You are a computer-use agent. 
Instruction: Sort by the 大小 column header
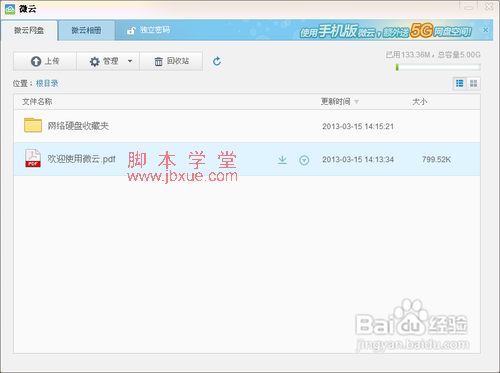coord(419,101)
